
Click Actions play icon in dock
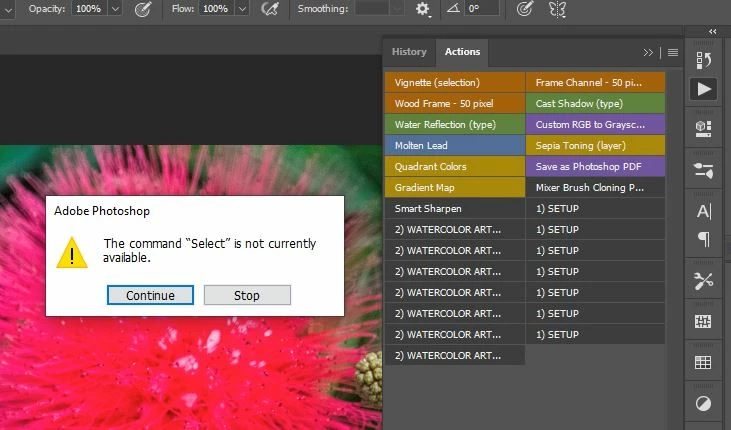coord(703,89)
